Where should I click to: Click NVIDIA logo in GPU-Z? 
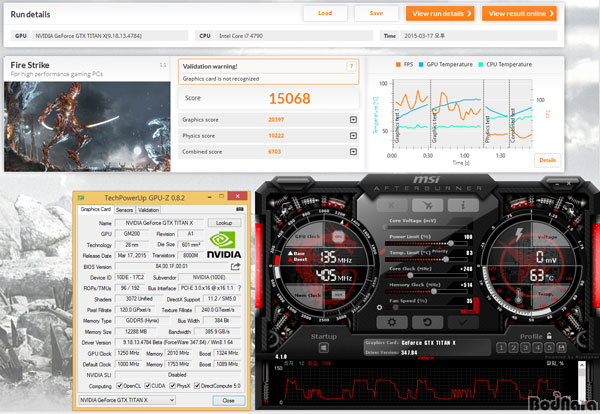(x=224, y=245)
